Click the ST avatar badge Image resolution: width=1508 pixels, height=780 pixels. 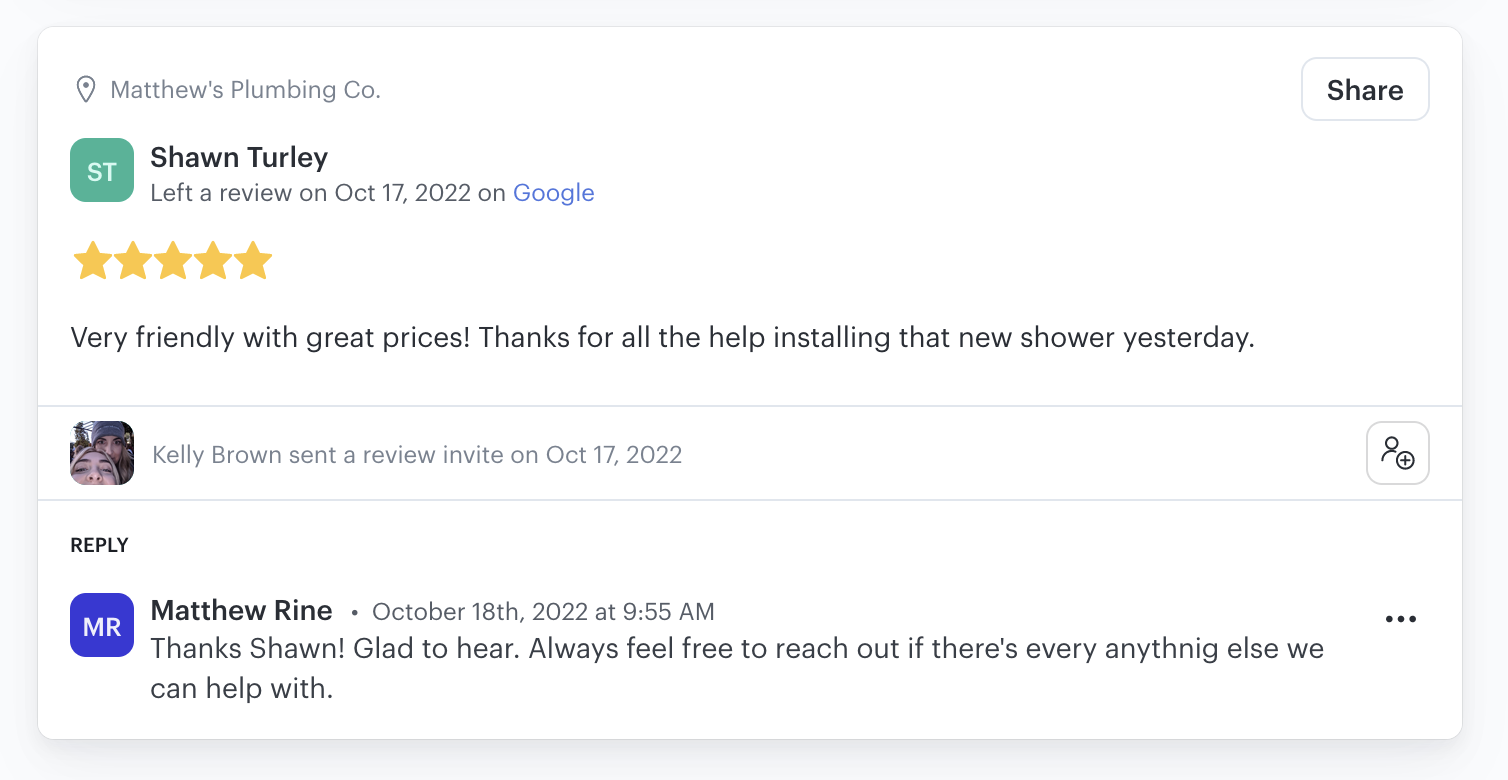point(102,170)
